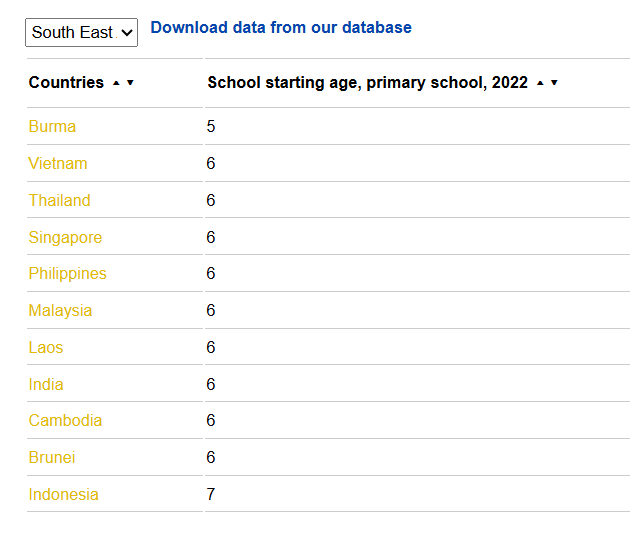The width and height of the screenshot is (630, 545).
Task: Sort Countries column ascending with up arrow
Action: tap(116, 83)
